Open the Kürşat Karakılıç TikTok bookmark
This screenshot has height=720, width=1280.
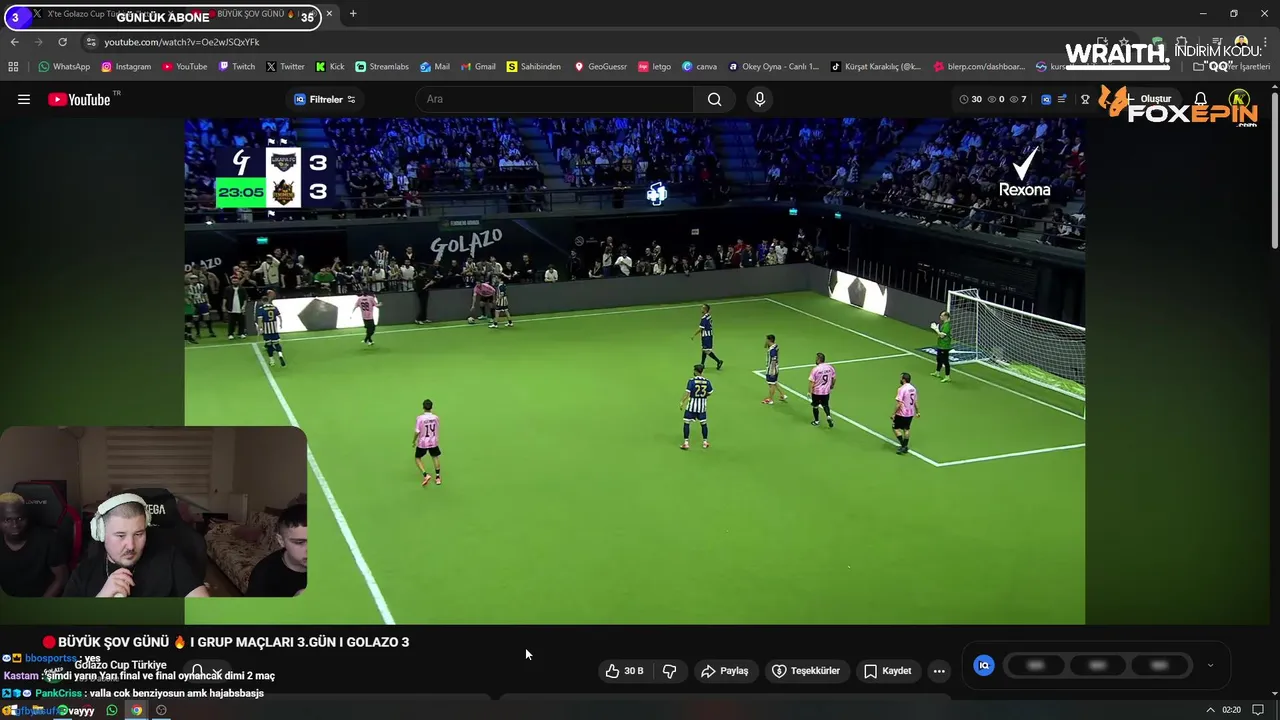click(x=877, y=67)
